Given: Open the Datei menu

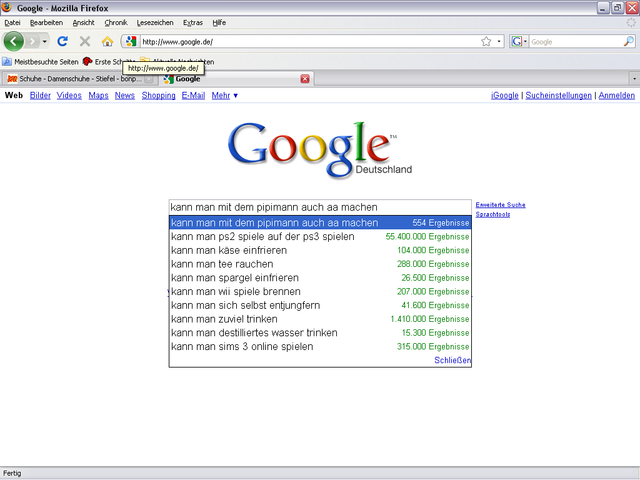Looking at the screenshot, I should pos(12,23).
